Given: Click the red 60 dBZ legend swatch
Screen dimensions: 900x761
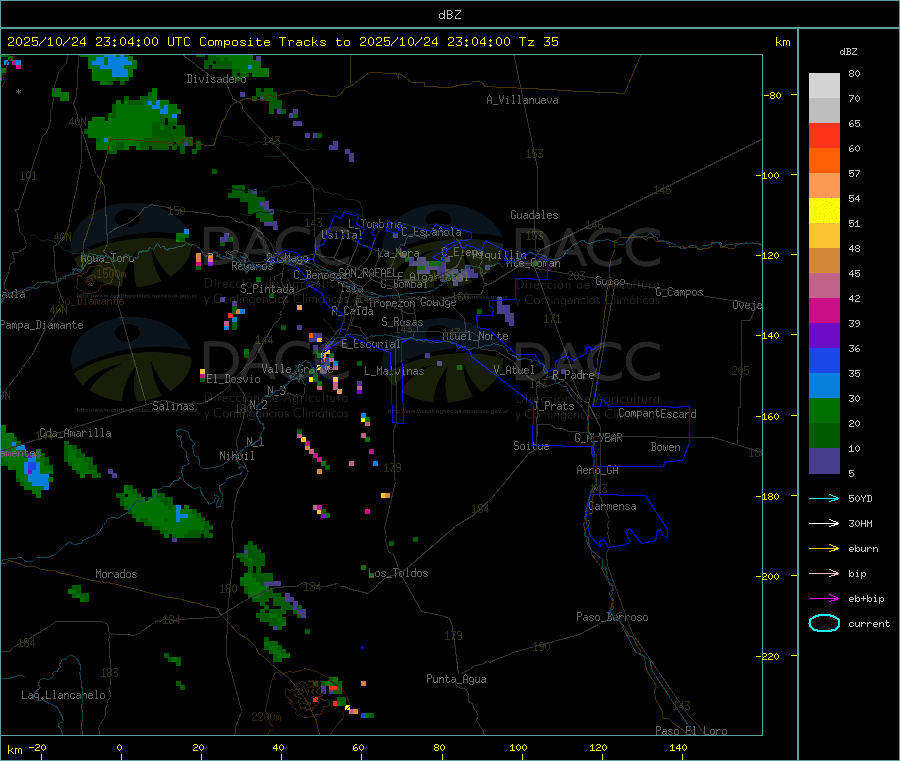Looking at the screenshot, I should coord(824,135).
